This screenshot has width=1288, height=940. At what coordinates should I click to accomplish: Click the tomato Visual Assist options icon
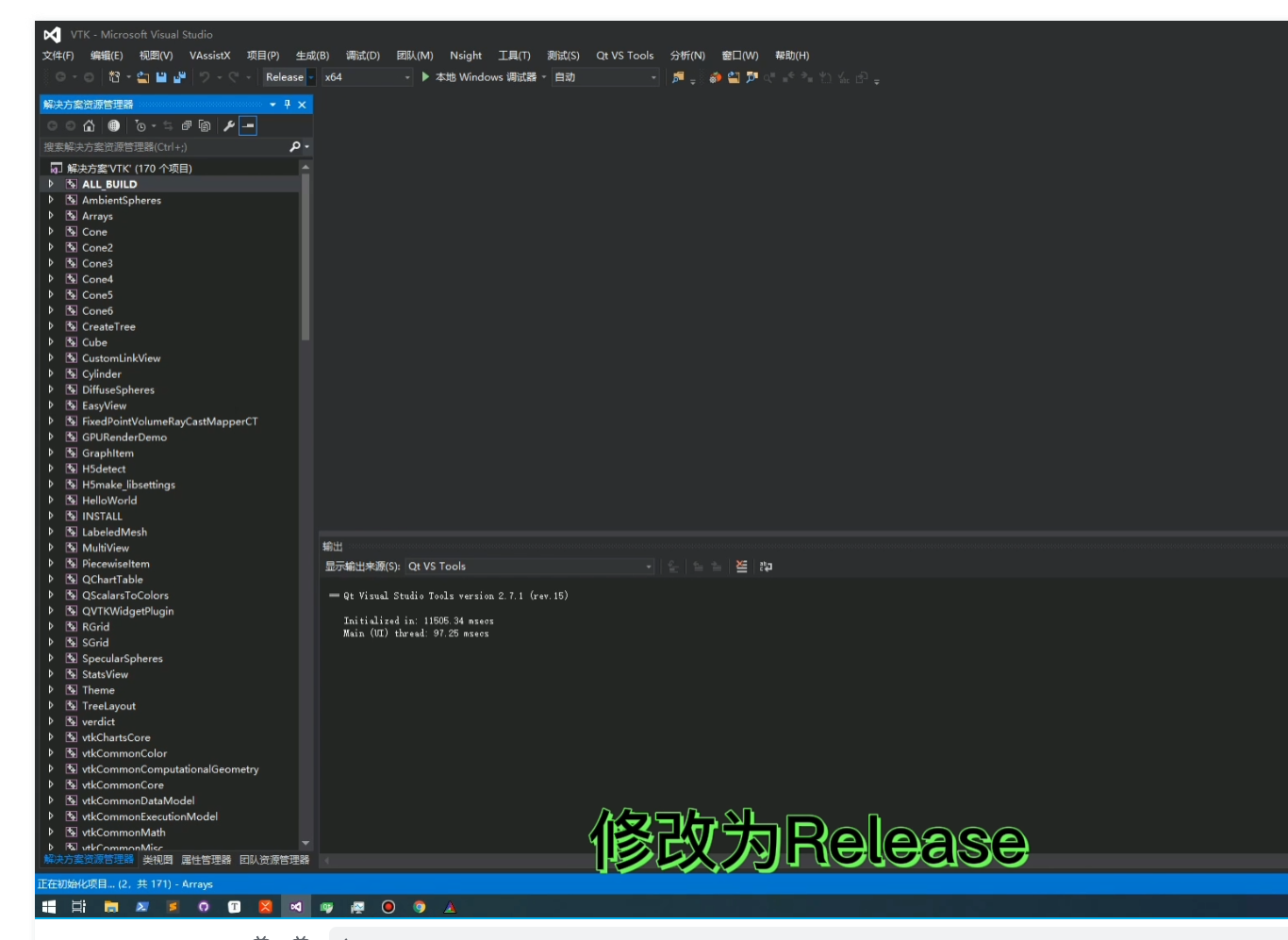tap(716, 77)
